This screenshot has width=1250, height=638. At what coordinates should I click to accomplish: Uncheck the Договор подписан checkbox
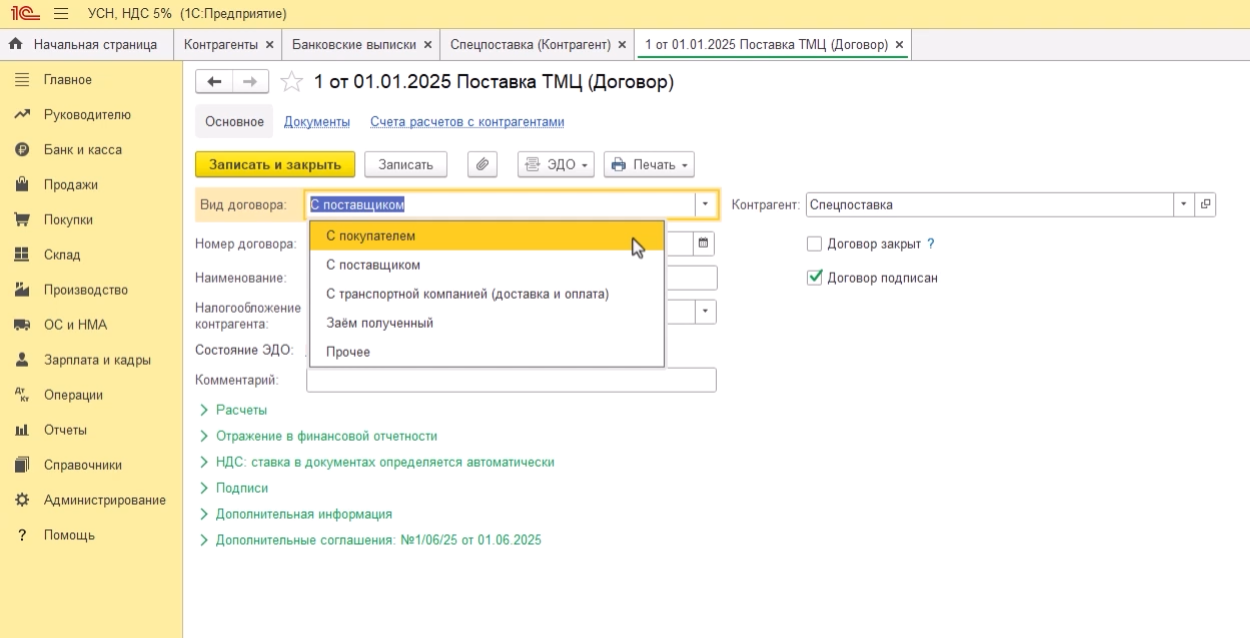(x=814, y=278)
